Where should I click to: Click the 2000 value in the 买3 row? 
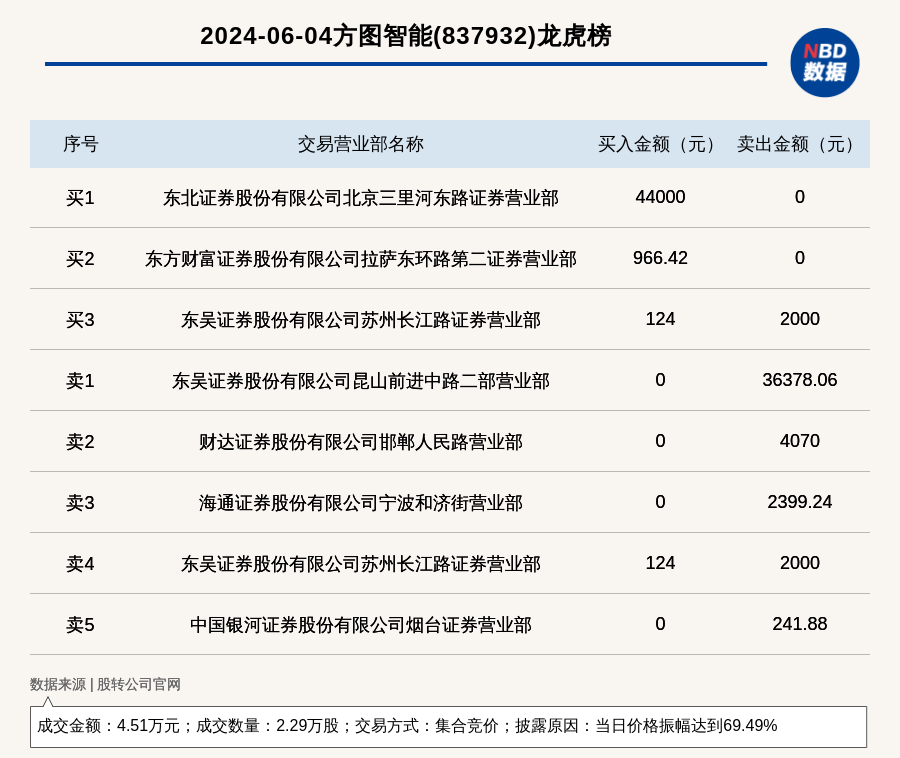pyautogui.click(x=800, y=318)
